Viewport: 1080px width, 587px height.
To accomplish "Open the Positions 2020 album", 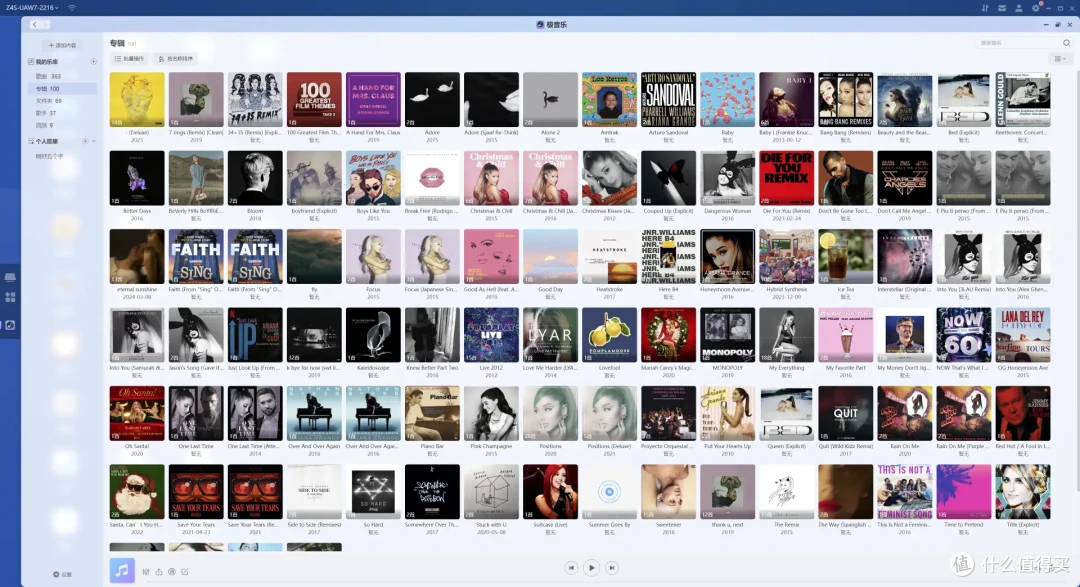I will click(x=550, y=413).
